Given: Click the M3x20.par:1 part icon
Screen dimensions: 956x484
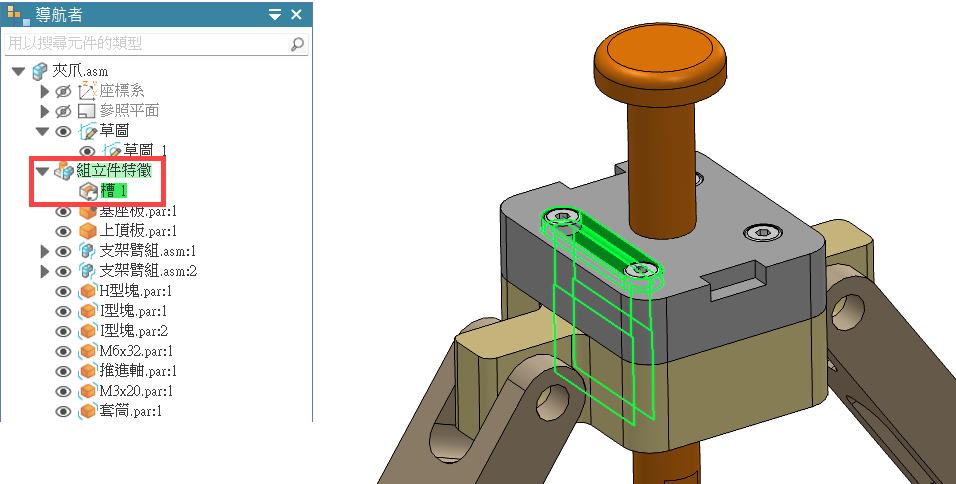Looking at the screenshot, I should (88, 391).
